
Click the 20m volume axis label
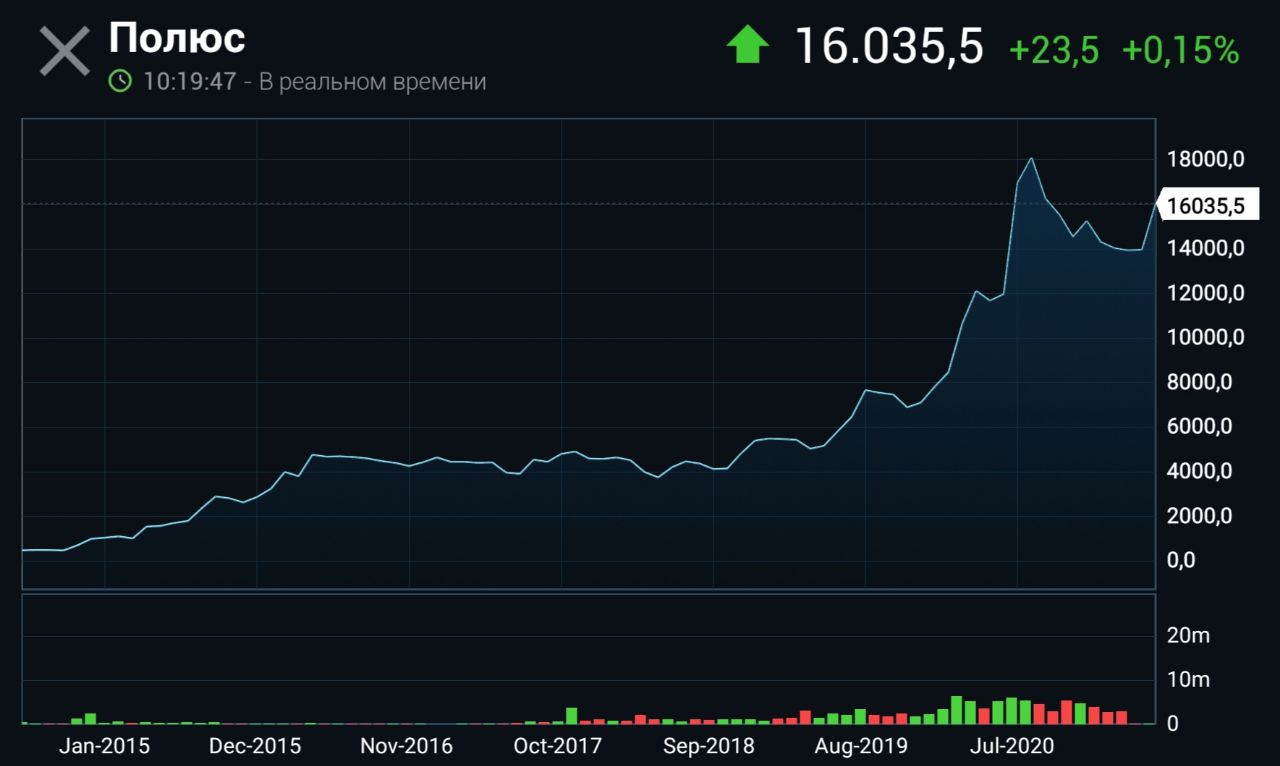[1188, 636]
